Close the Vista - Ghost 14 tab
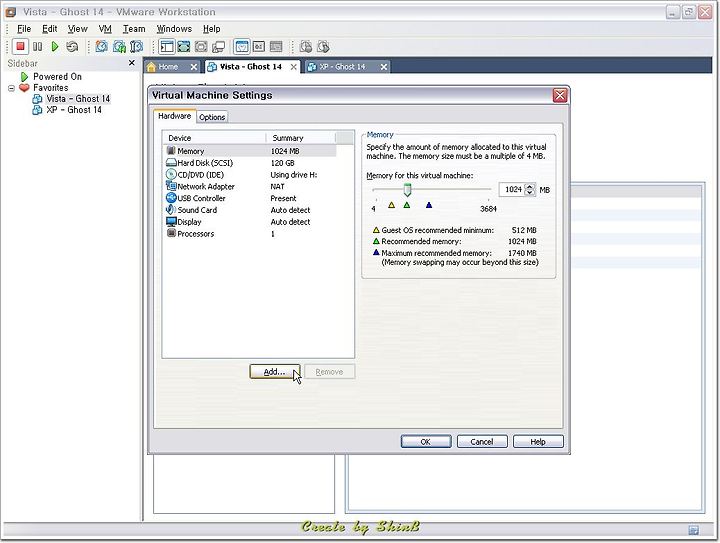This screenshot has width=720, height=543. (x=293, y=67)
